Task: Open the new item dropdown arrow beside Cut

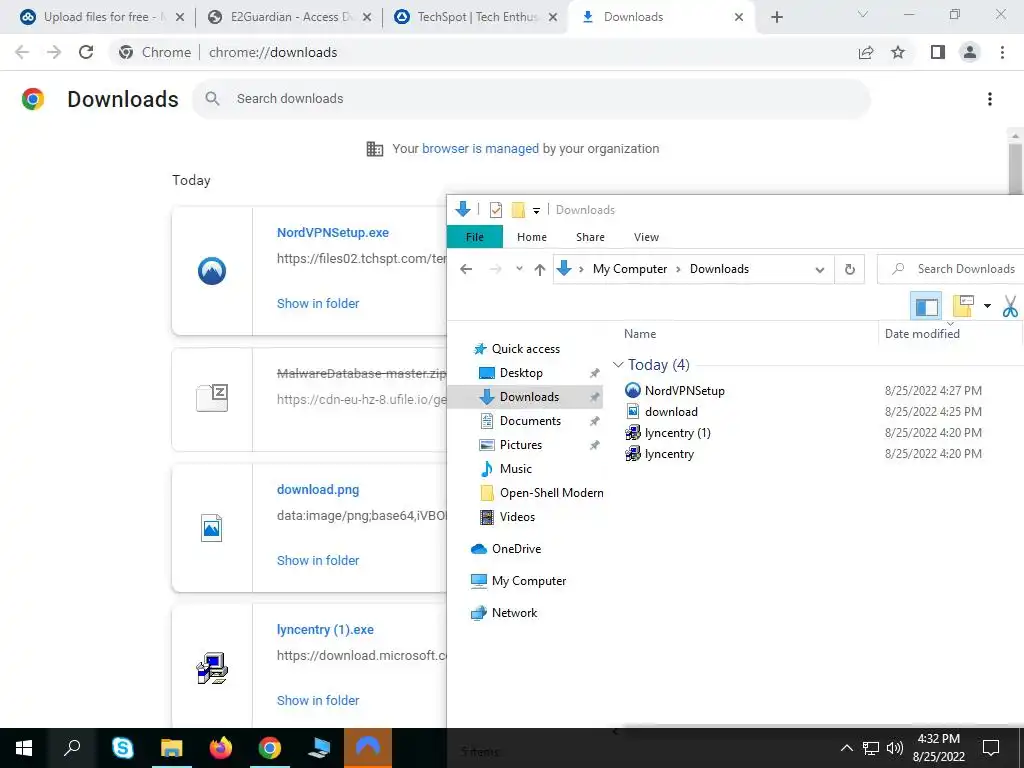Action: [987, 306]
